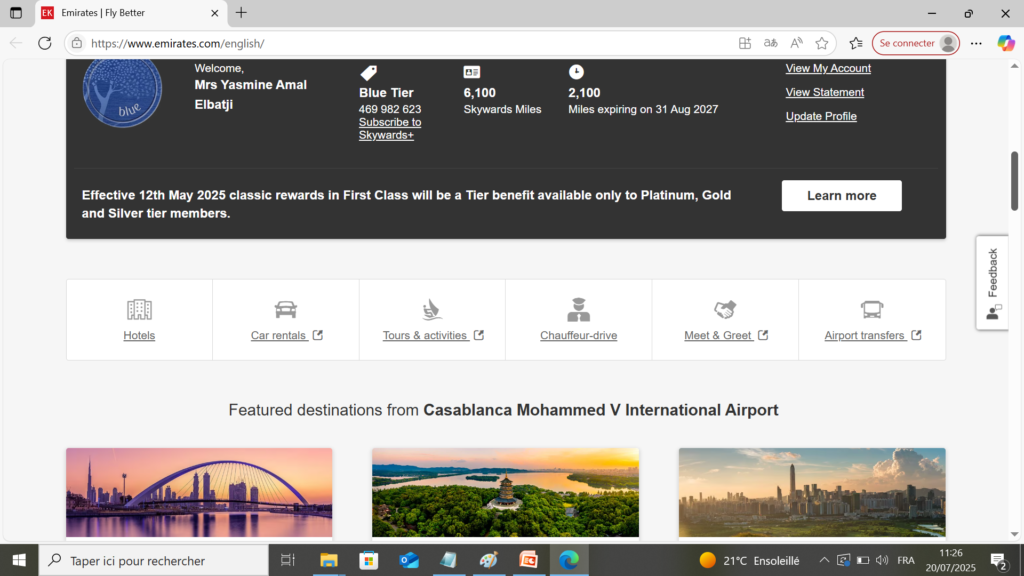Open the favorites list icon
The image size is (1024, 576).
coord(856,43)
